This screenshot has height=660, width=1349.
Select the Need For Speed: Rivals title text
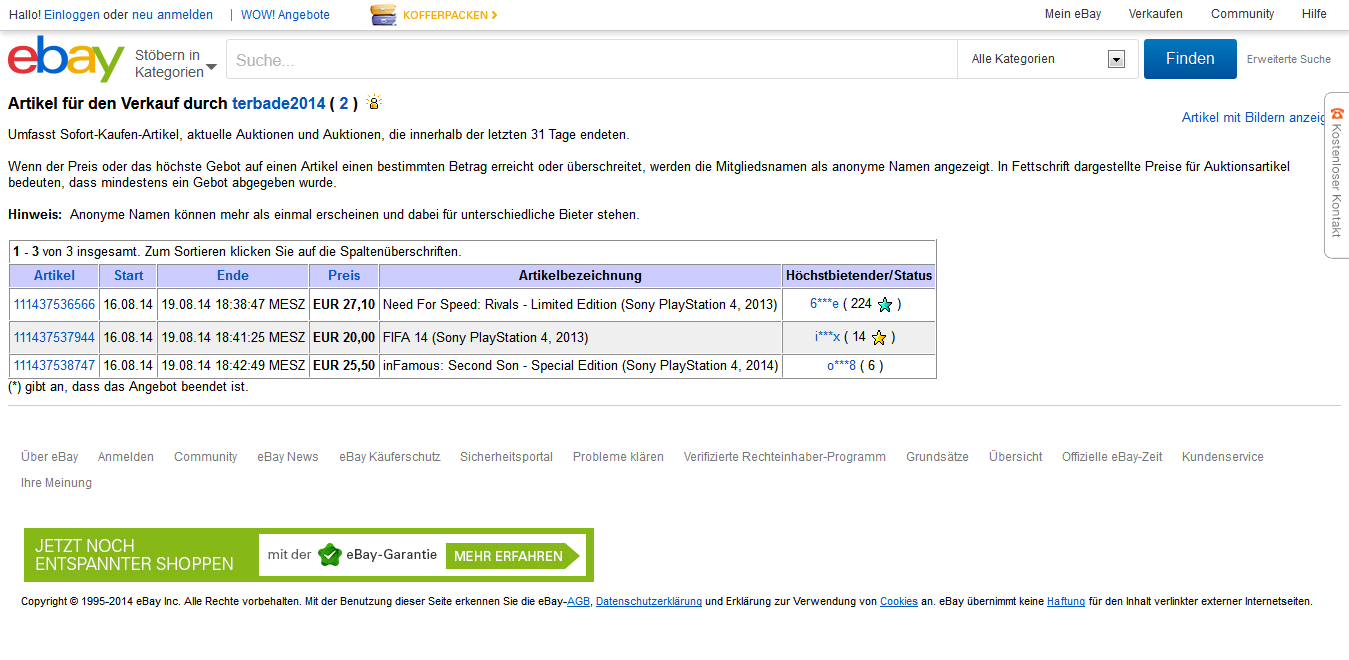tap(580, 305)
